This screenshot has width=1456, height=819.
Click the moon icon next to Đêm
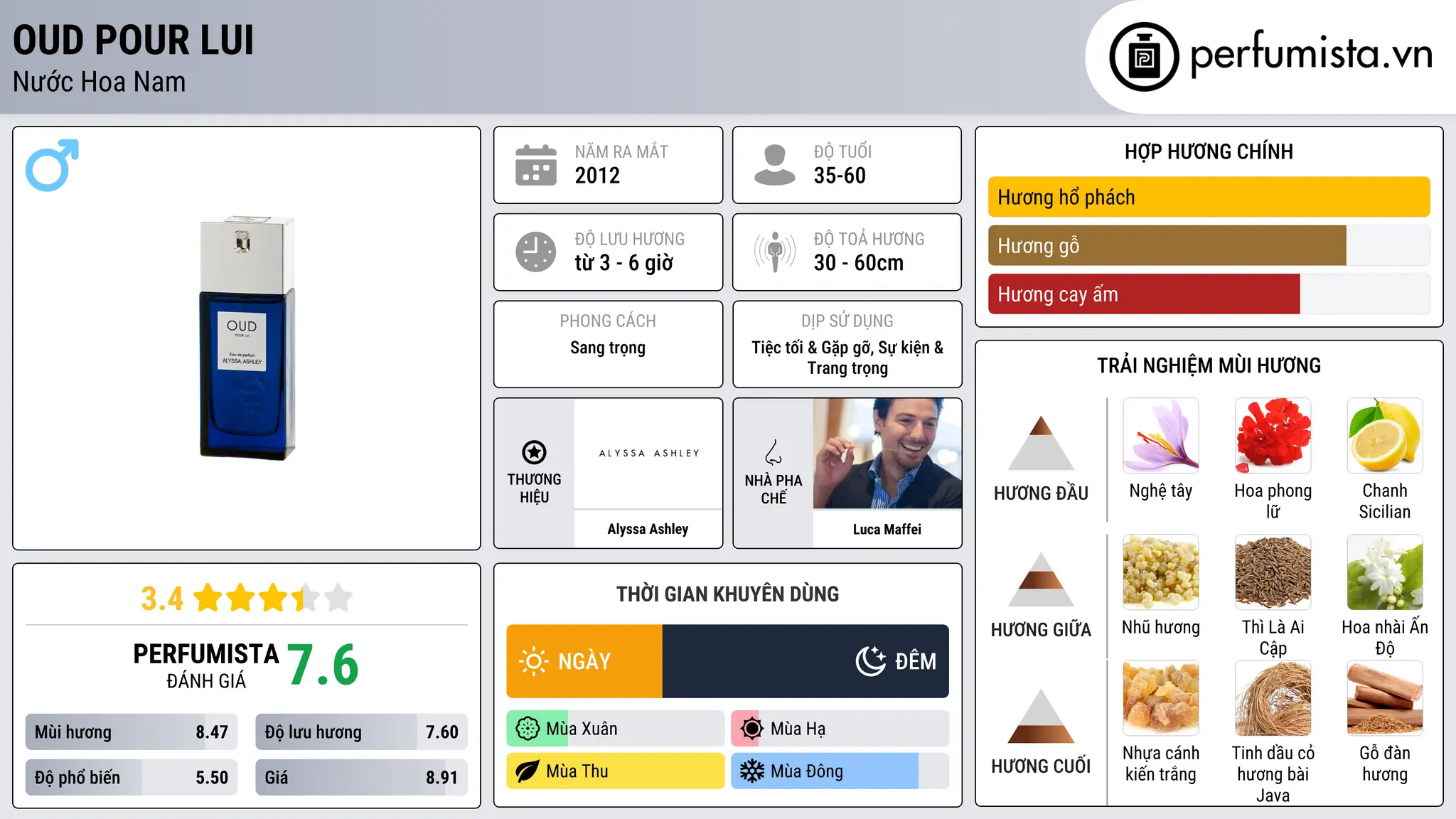[870, 661]
